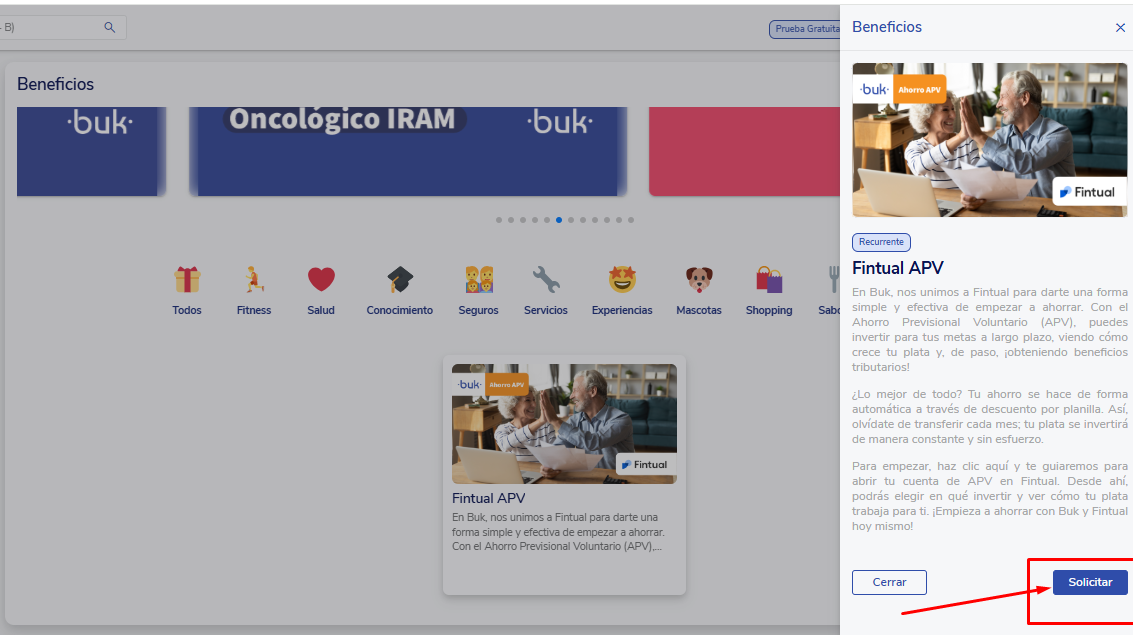Select the Todos gift box category icon
Image resolution: width=1133 pixels, height=635 pixels.
tap(186, 280)
